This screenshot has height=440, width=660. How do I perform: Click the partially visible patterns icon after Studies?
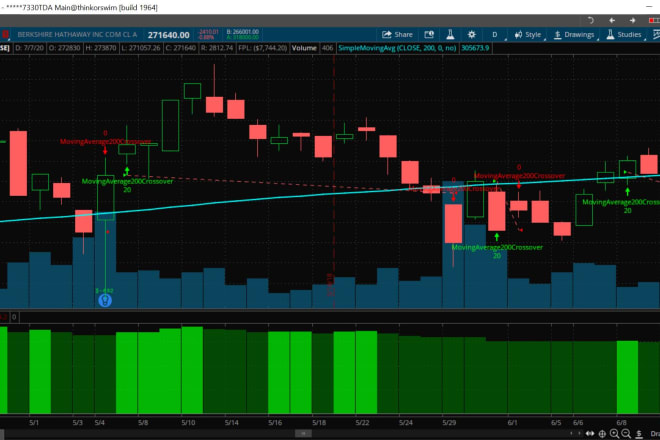655,35
